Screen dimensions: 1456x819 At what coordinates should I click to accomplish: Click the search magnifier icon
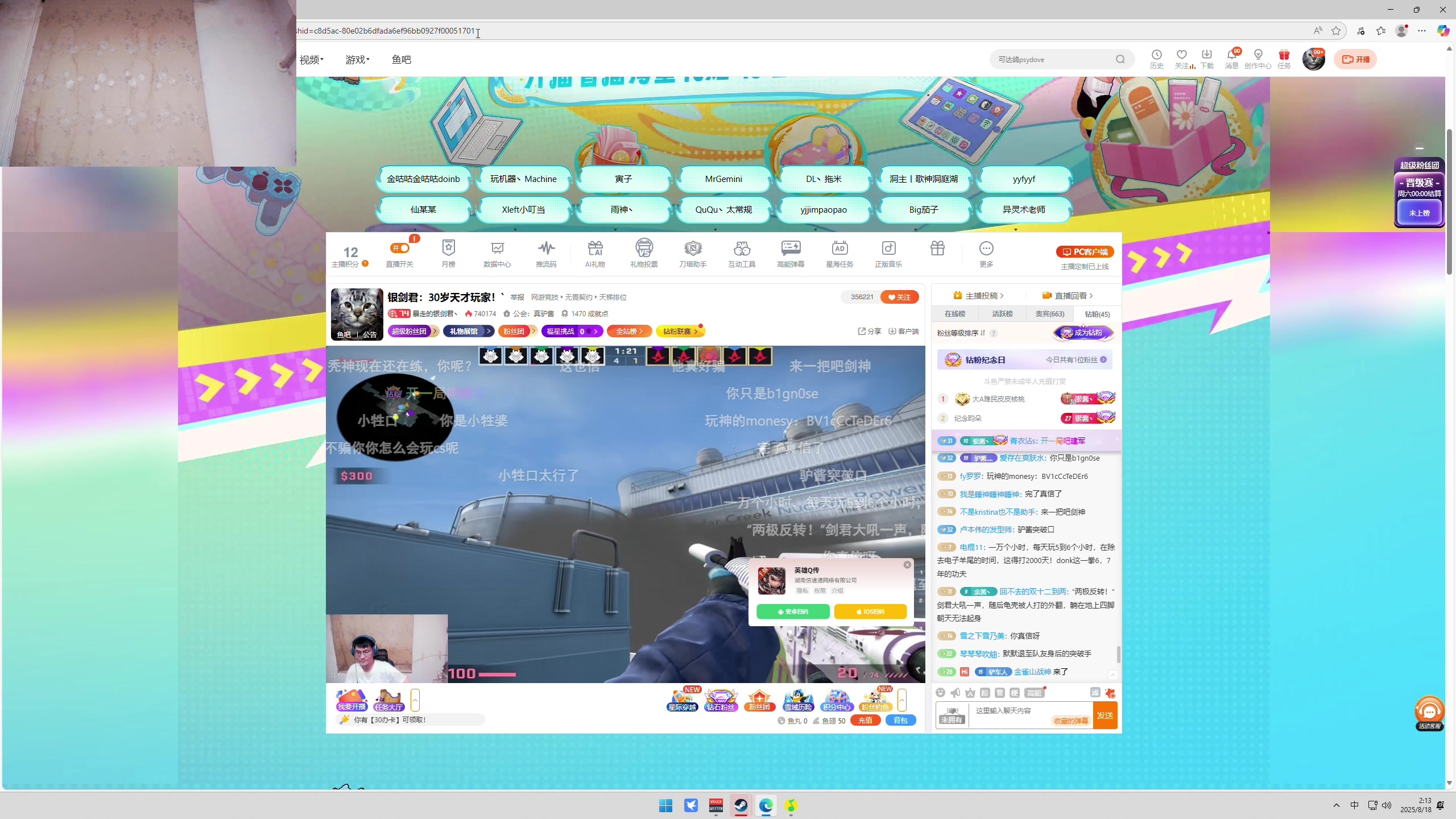pyautogui.click(x=1120, y=59)
